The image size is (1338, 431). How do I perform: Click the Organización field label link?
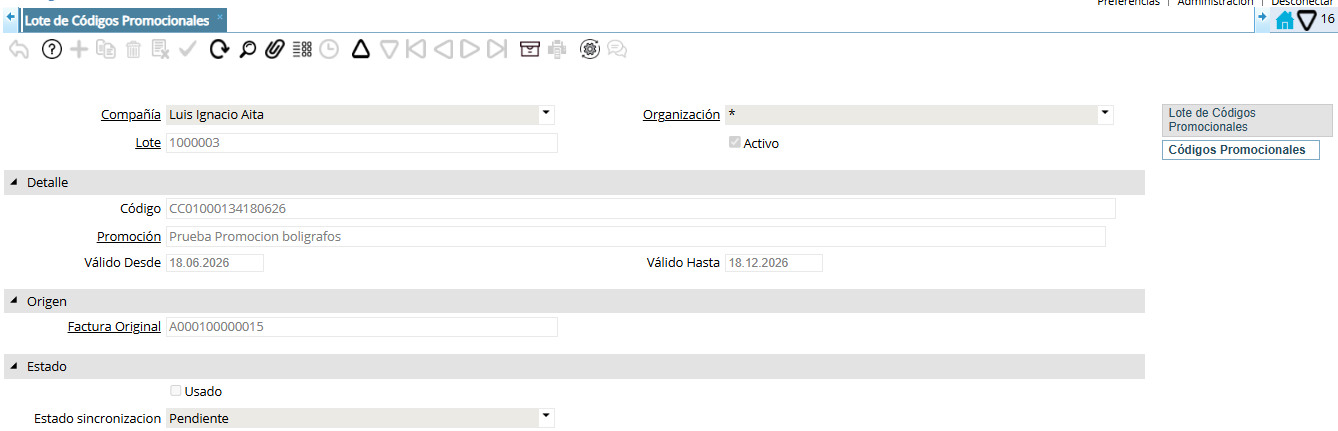click(681, 115)
